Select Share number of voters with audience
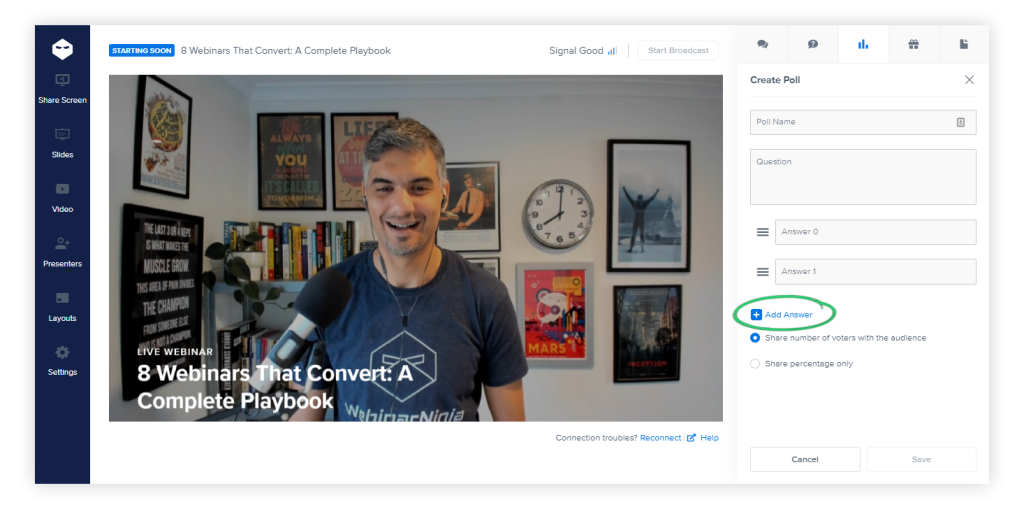The width and height of the screenshot is (1024, 509). 755,338
